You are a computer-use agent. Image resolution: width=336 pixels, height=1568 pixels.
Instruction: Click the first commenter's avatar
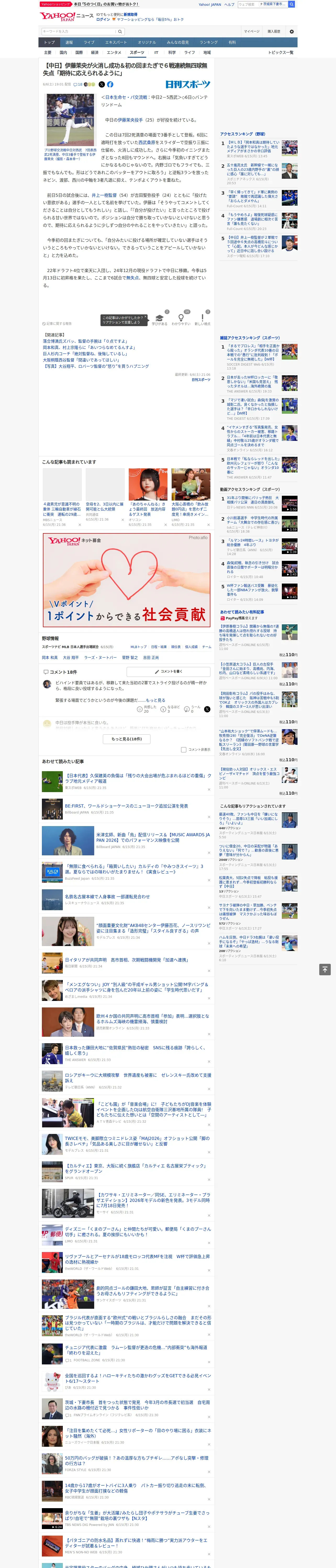pos(47,684)
